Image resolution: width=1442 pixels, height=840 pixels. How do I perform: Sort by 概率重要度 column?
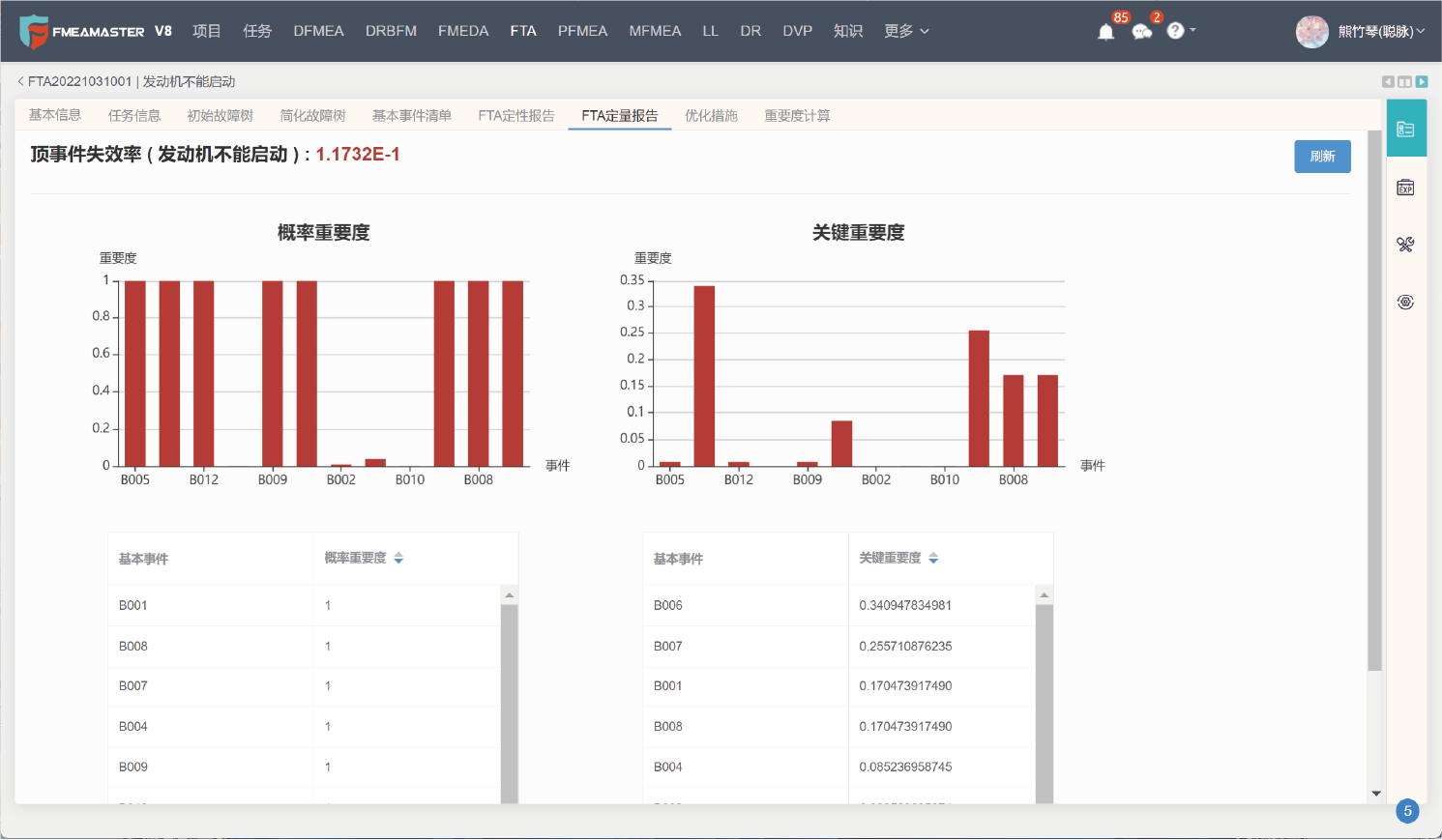click(398, 559)
